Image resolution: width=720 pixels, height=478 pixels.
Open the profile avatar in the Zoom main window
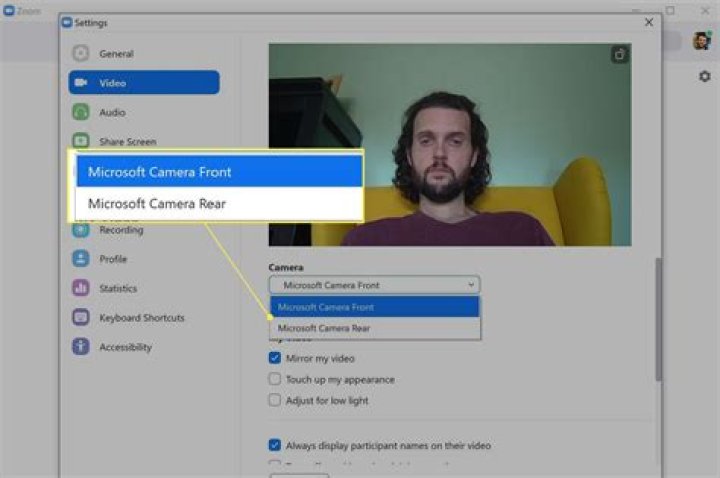pos(702,41)
